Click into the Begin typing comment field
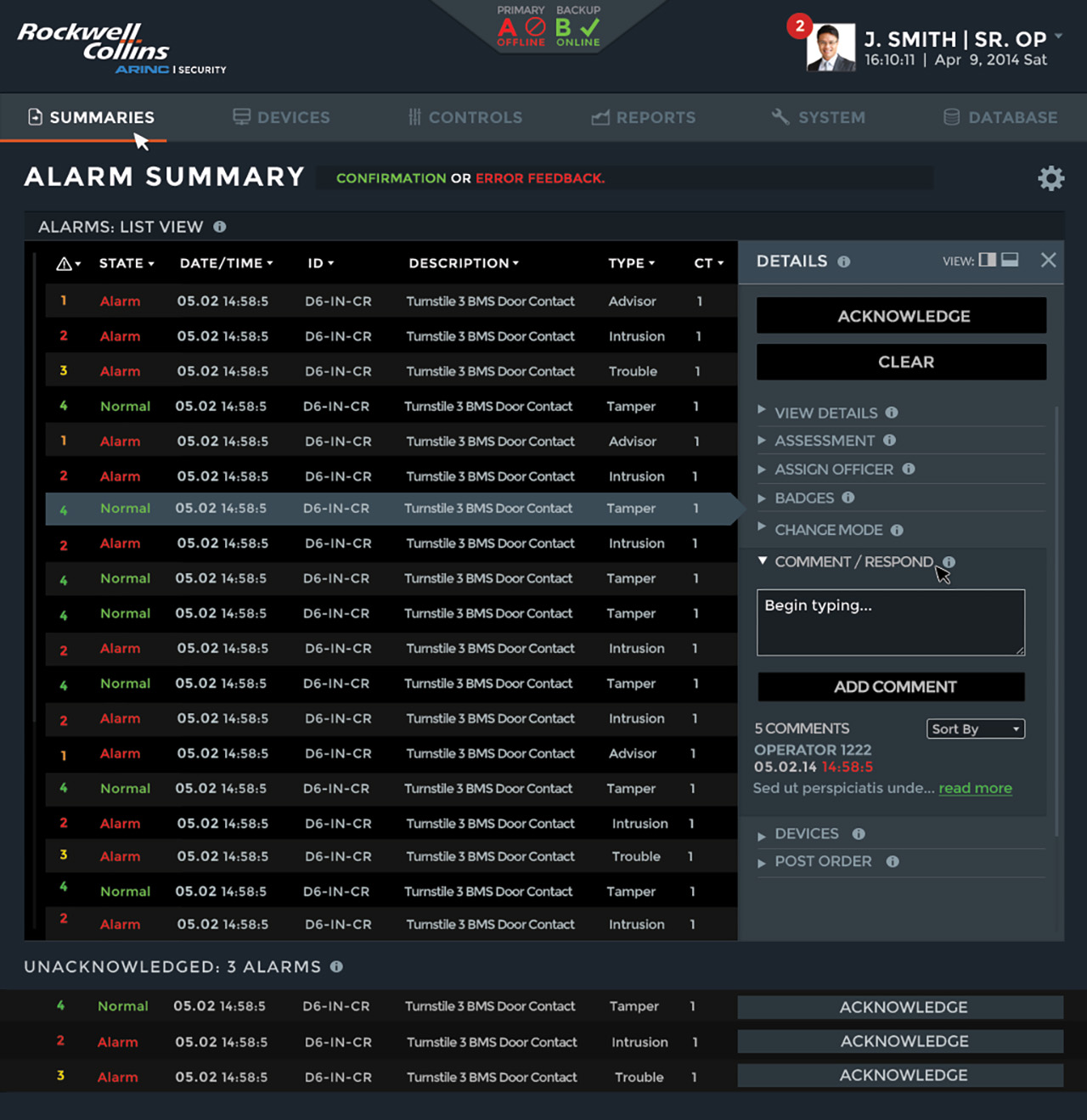This screenshot has height=1120, width=1087. click(x=890, y=622)
